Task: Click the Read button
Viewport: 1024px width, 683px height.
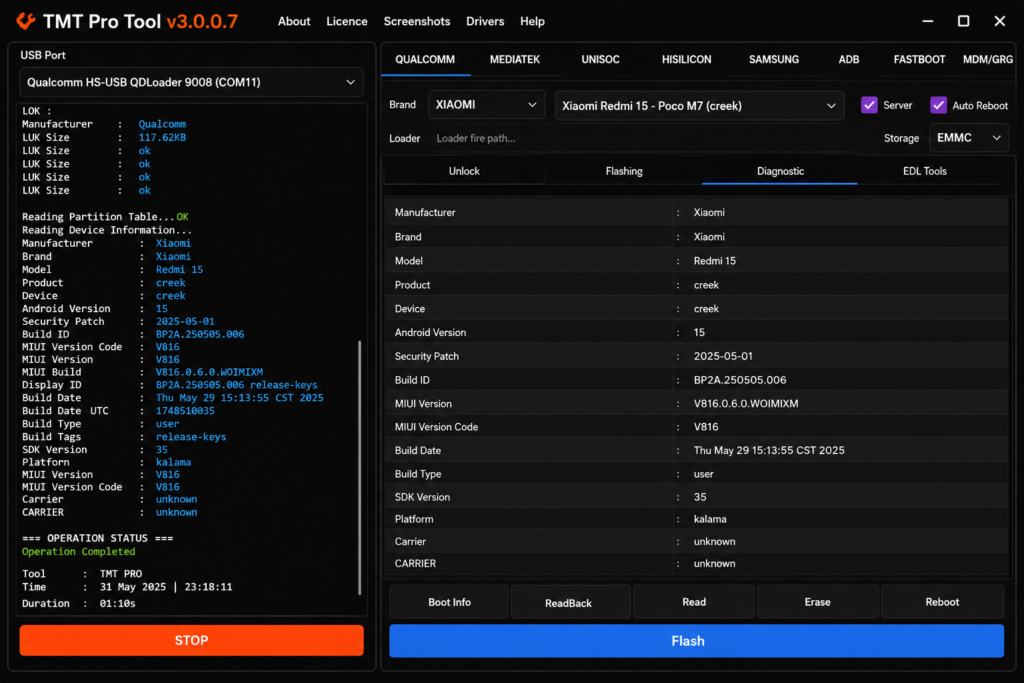Action: [x=694, y=602]
